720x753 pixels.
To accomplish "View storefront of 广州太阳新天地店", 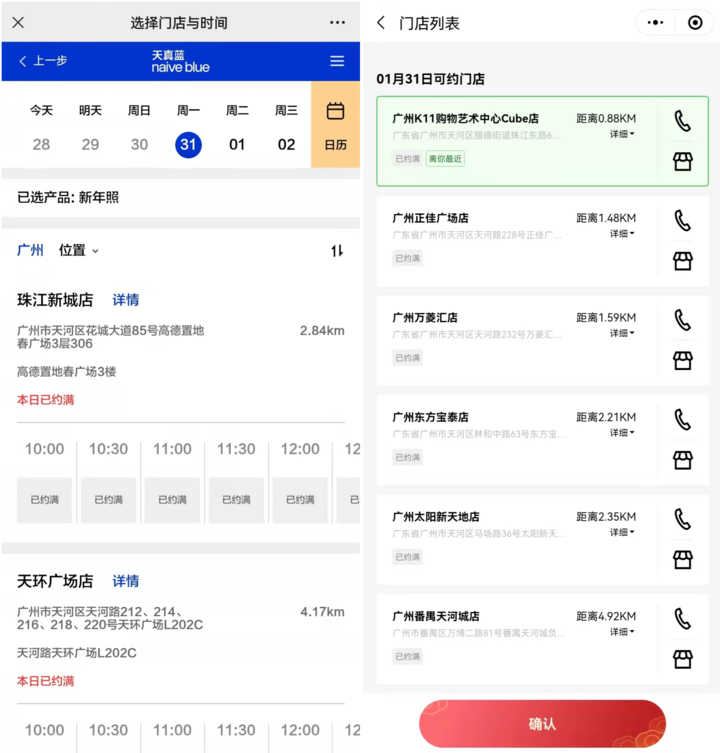I will click(x=683, y=560).
